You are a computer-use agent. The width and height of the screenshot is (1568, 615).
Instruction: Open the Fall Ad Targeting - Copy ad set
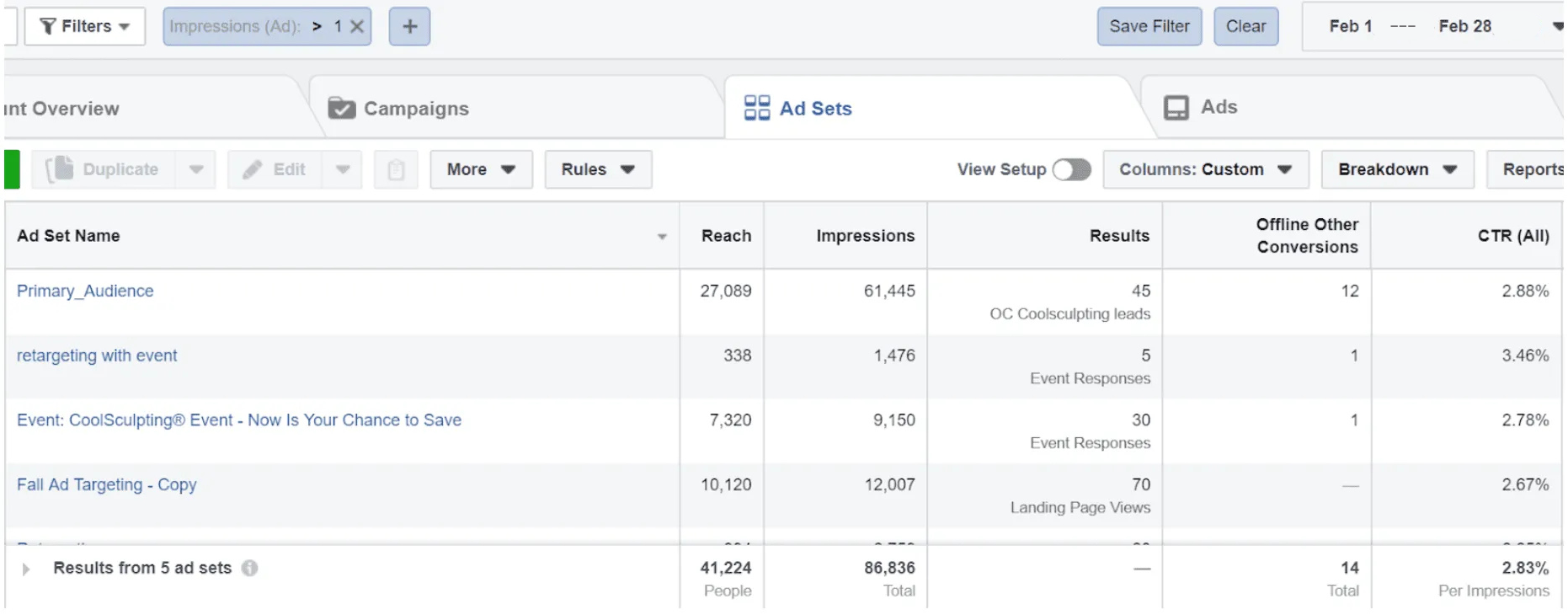[x=106, y=484]
